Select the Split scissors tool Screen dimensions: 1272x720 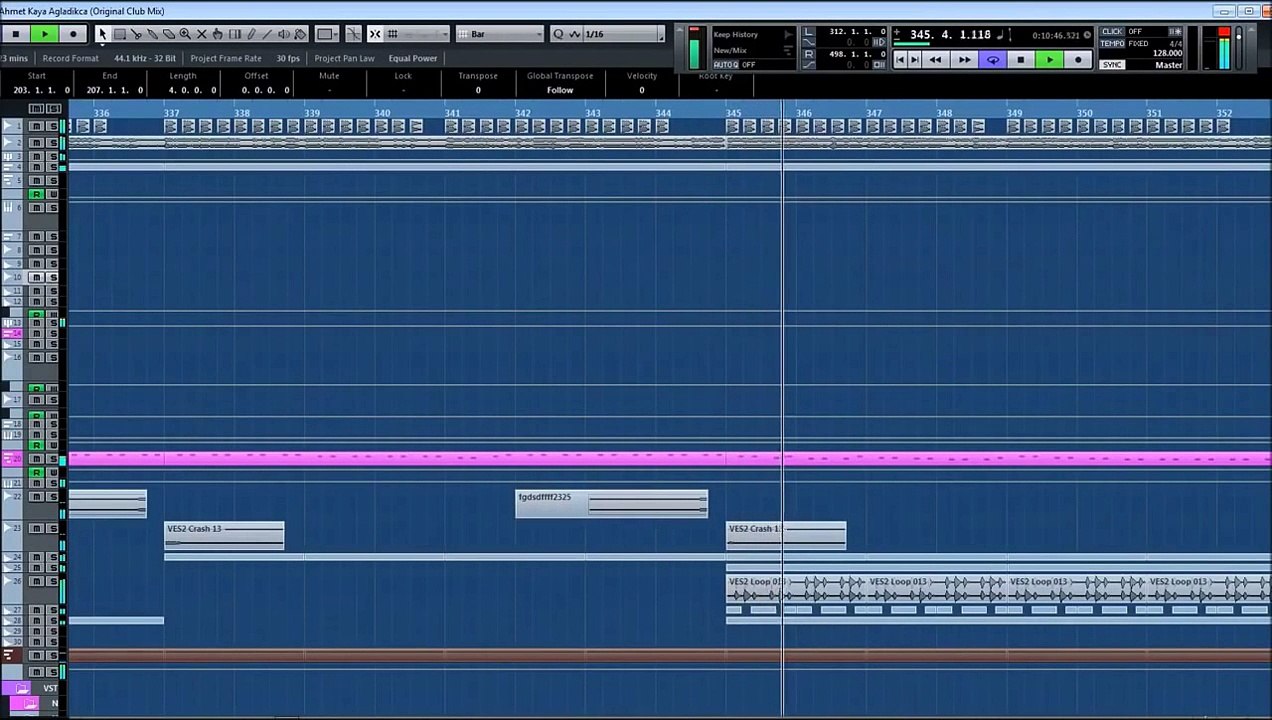[136, 34]
